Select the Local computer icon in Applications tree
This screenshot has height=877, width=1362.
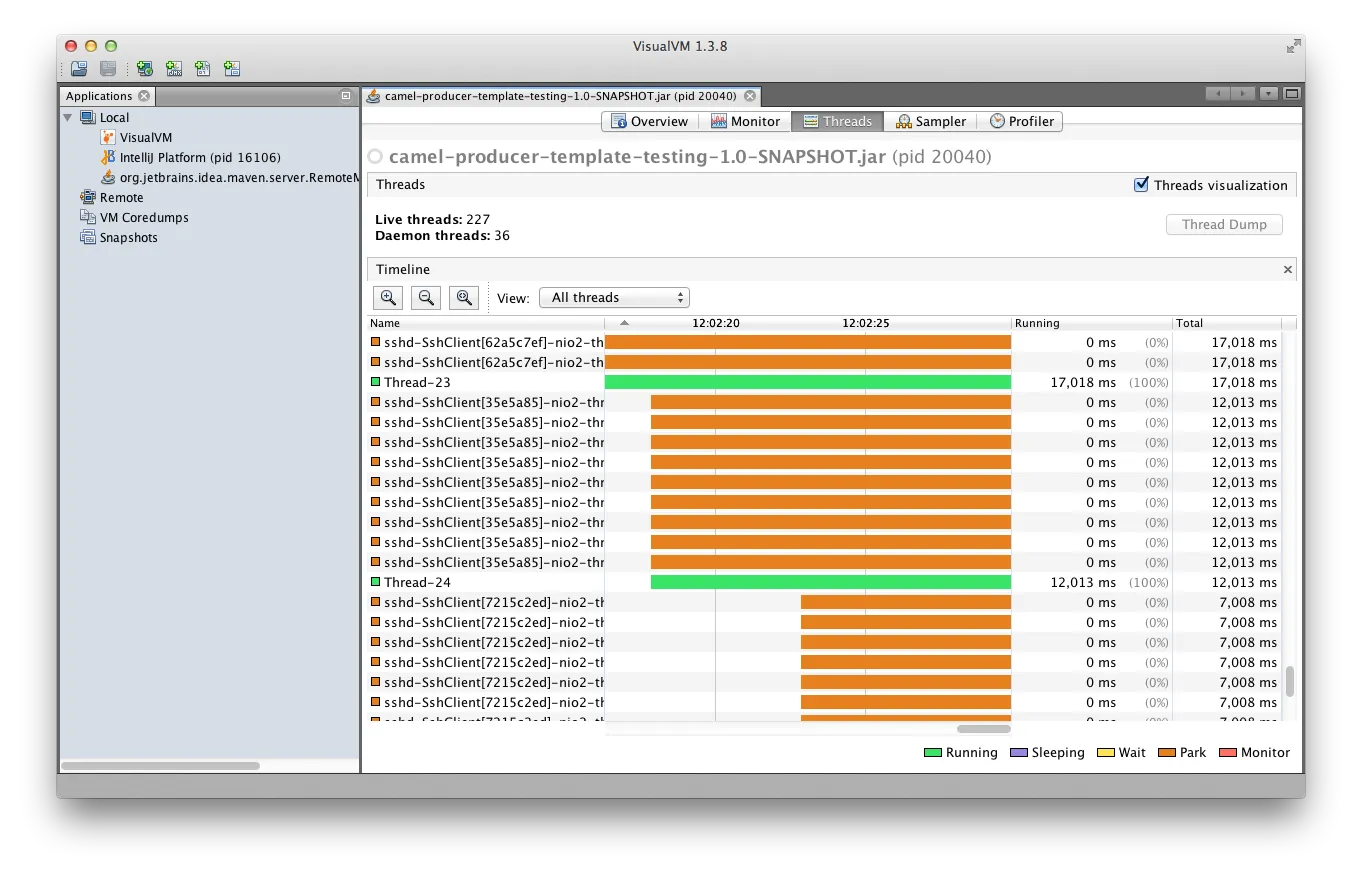coord(88,117)
